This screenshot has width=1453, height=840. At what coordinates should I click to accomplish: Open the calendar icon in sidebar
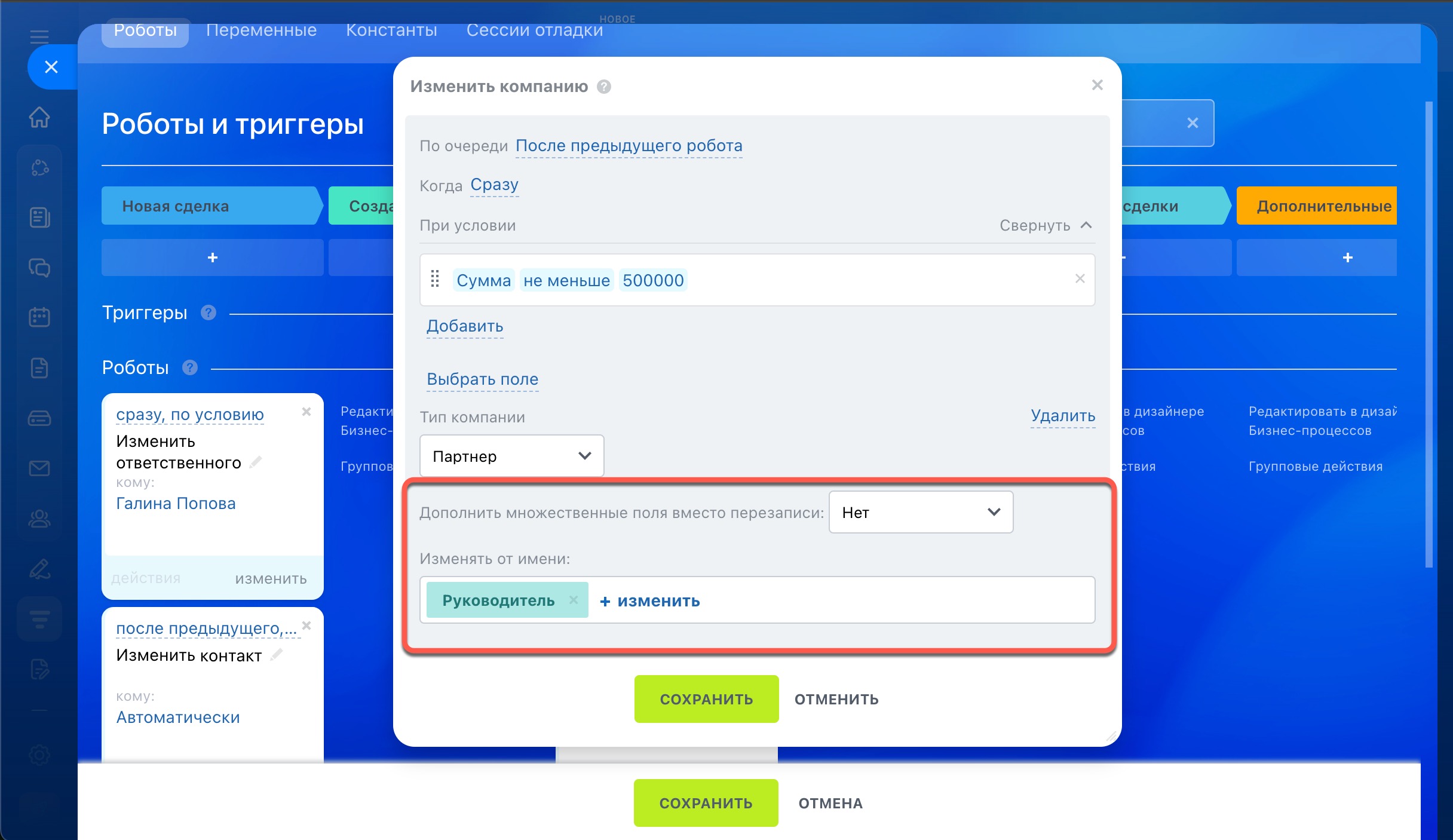39,317
